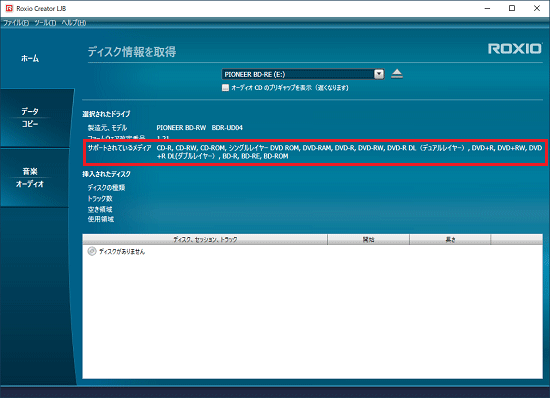Go to the ホーム section
This screenshot has width=550, height=398.
pos(30,58)
